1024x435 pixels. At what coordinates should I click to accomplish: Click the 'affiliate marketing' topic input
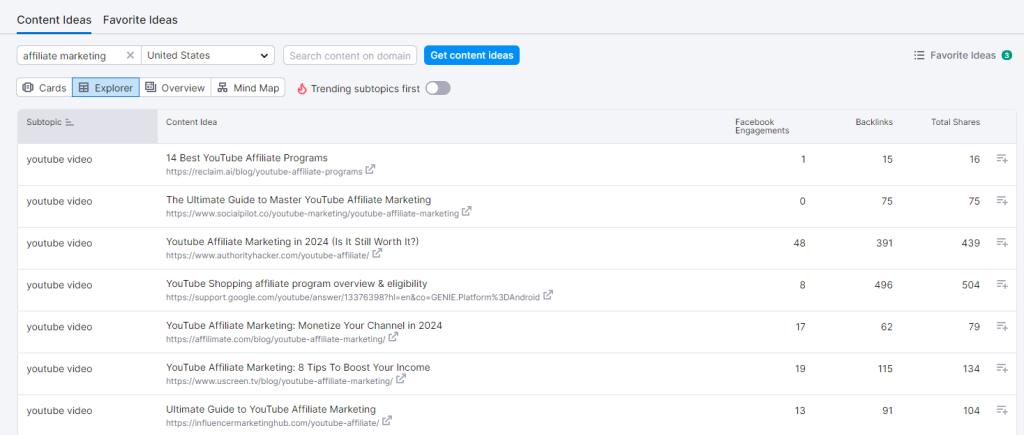(71, 56)
